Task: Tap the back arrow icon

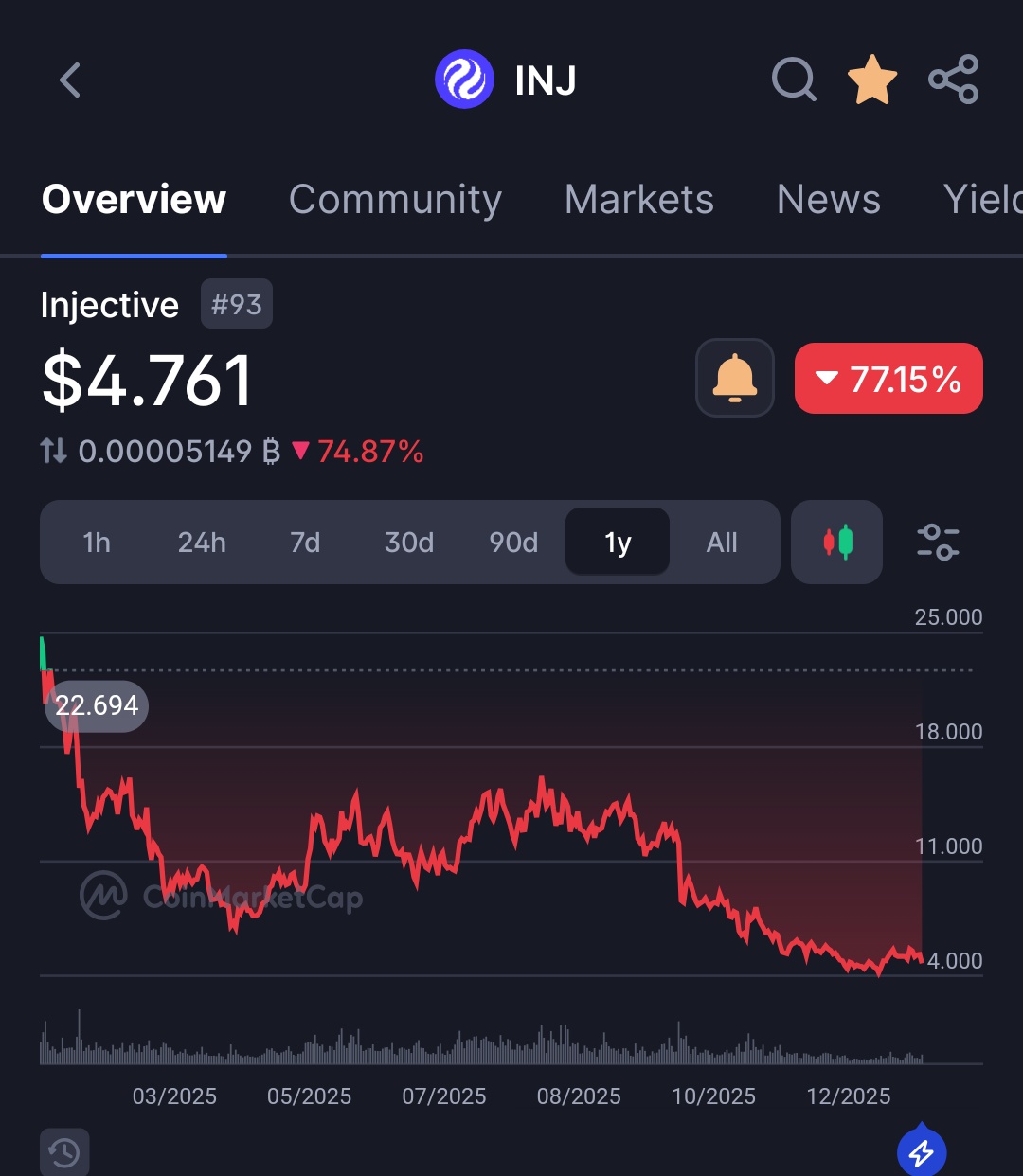Action: click(70, 80)
